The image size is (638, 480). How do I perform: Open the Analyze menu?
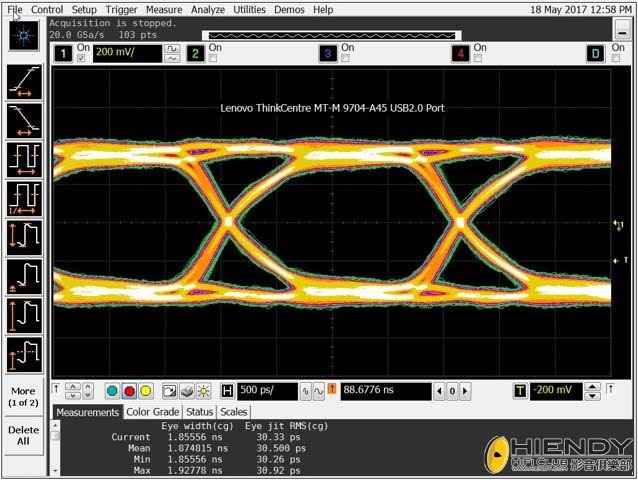[x=208, y=9]
